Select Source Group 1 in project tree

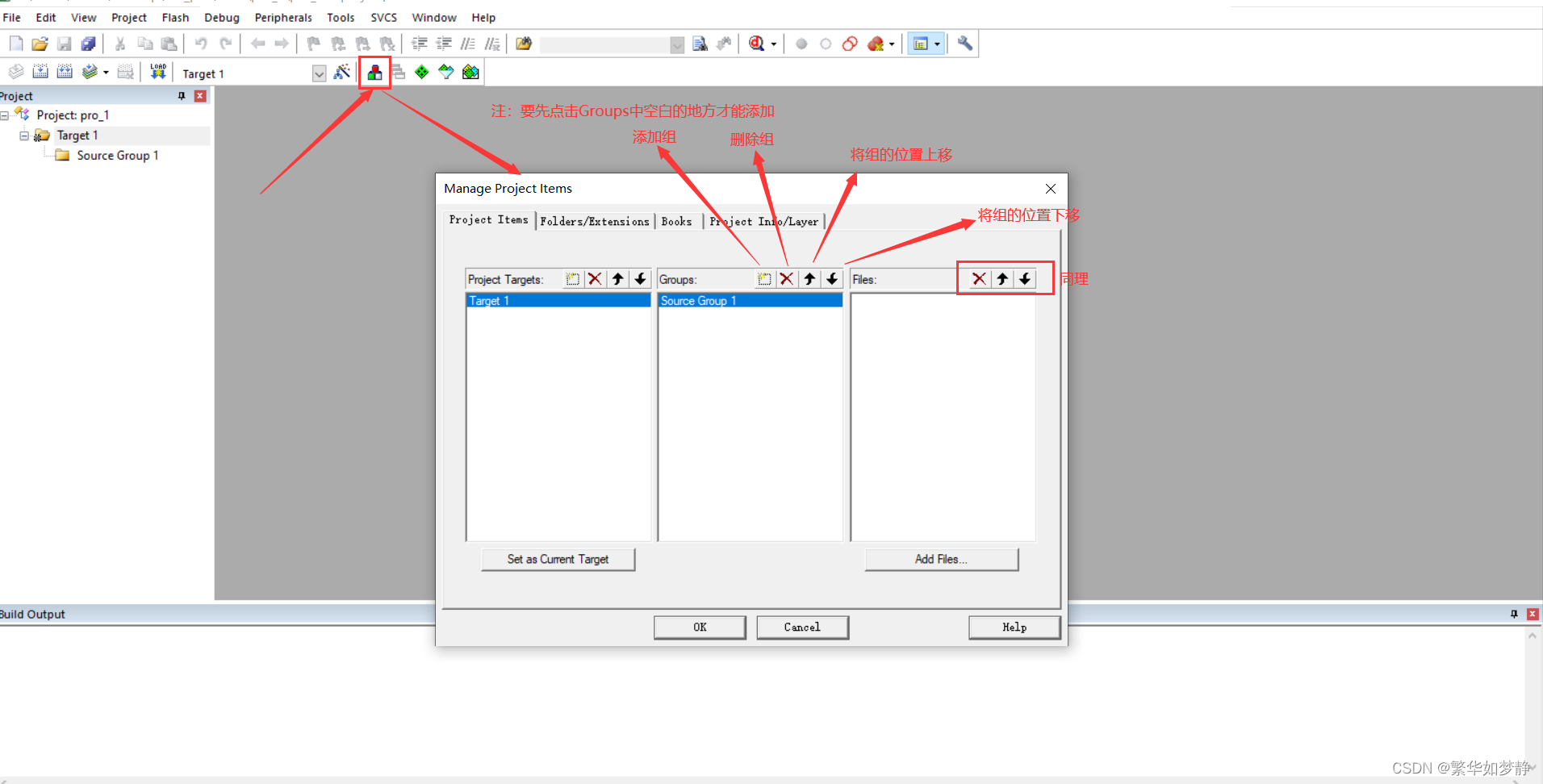117,156
